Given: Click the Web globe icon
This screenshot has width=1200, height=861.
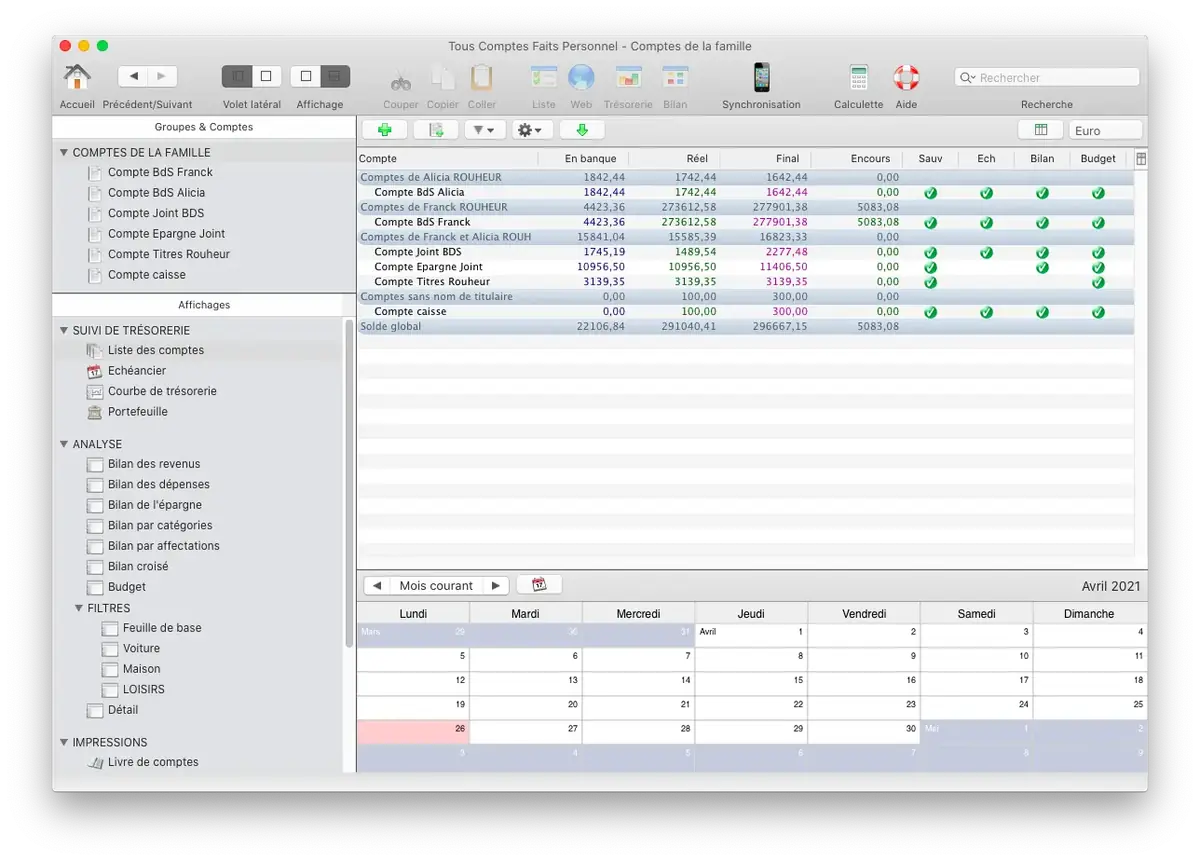Looking at the screenshot, I should click(x=581, y=78).
